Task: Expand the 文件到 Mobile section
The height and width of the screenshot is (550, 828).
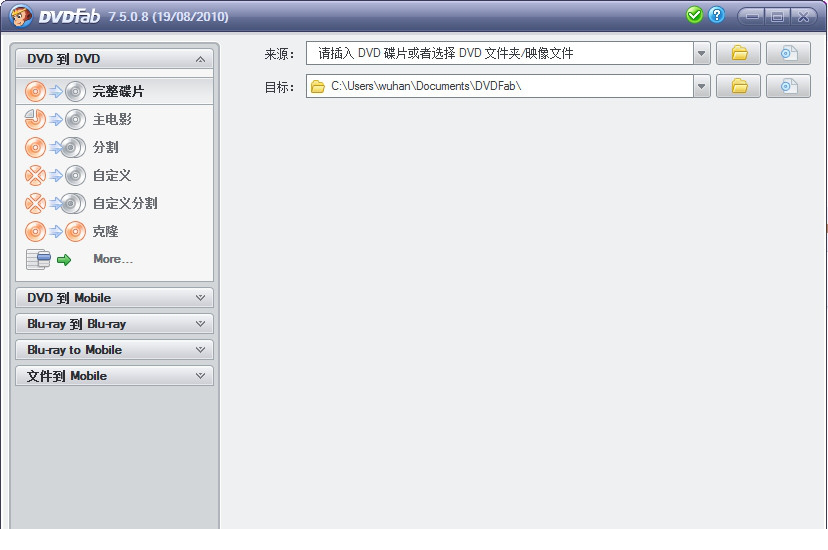Action: point(200,376)
